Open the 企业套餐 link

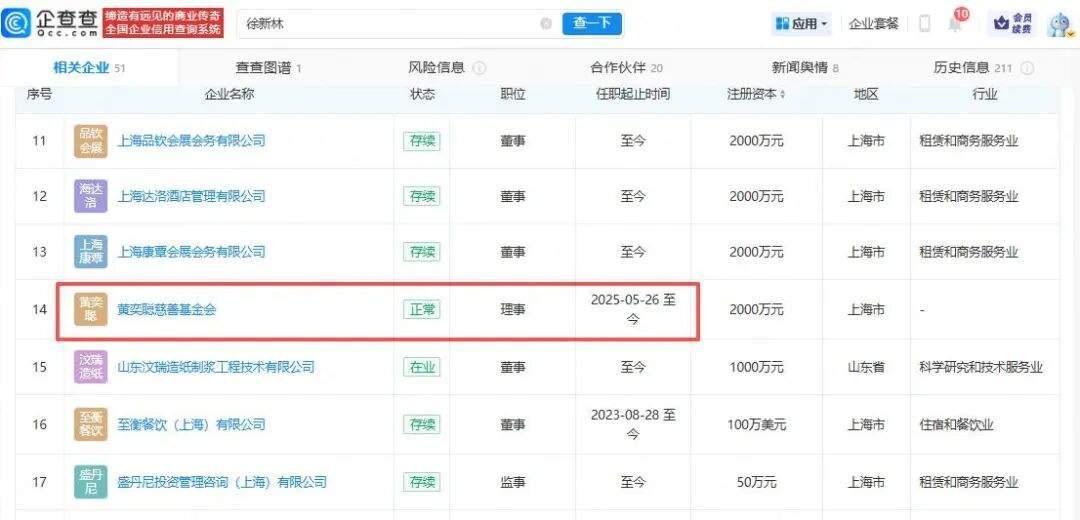[873, 24]
